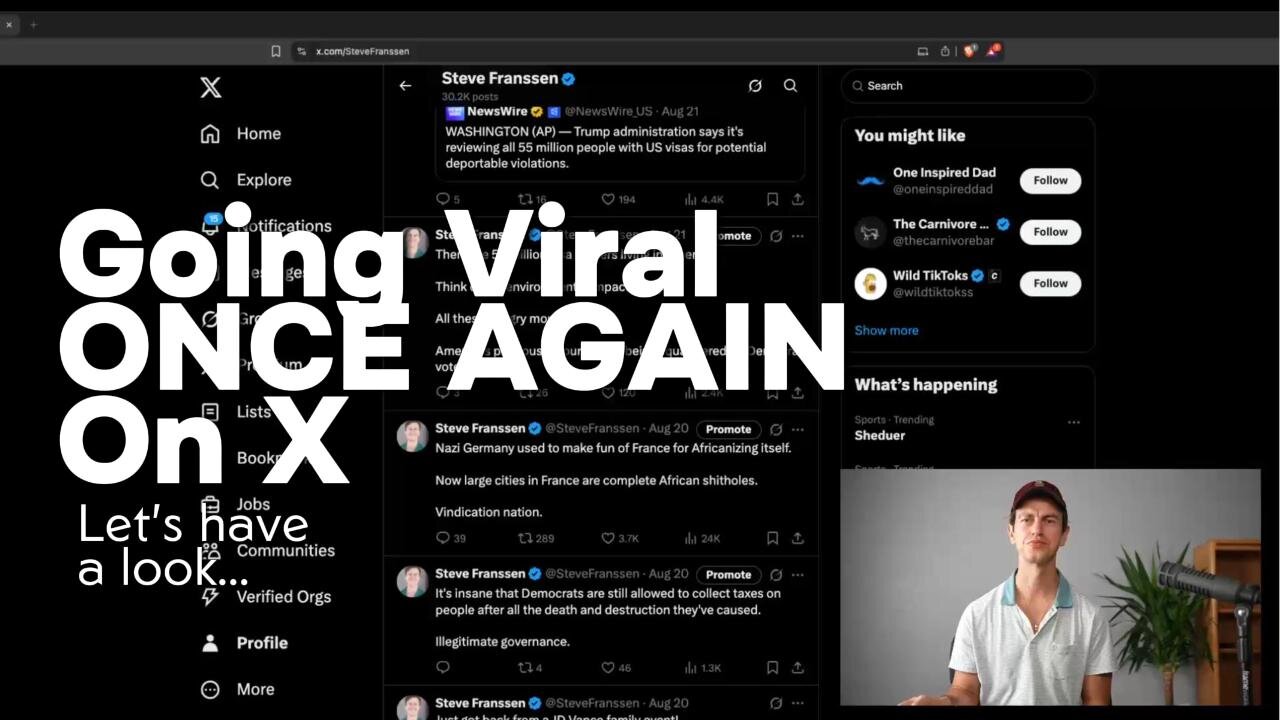Repost the post with 289 reposts

[535, 538]
